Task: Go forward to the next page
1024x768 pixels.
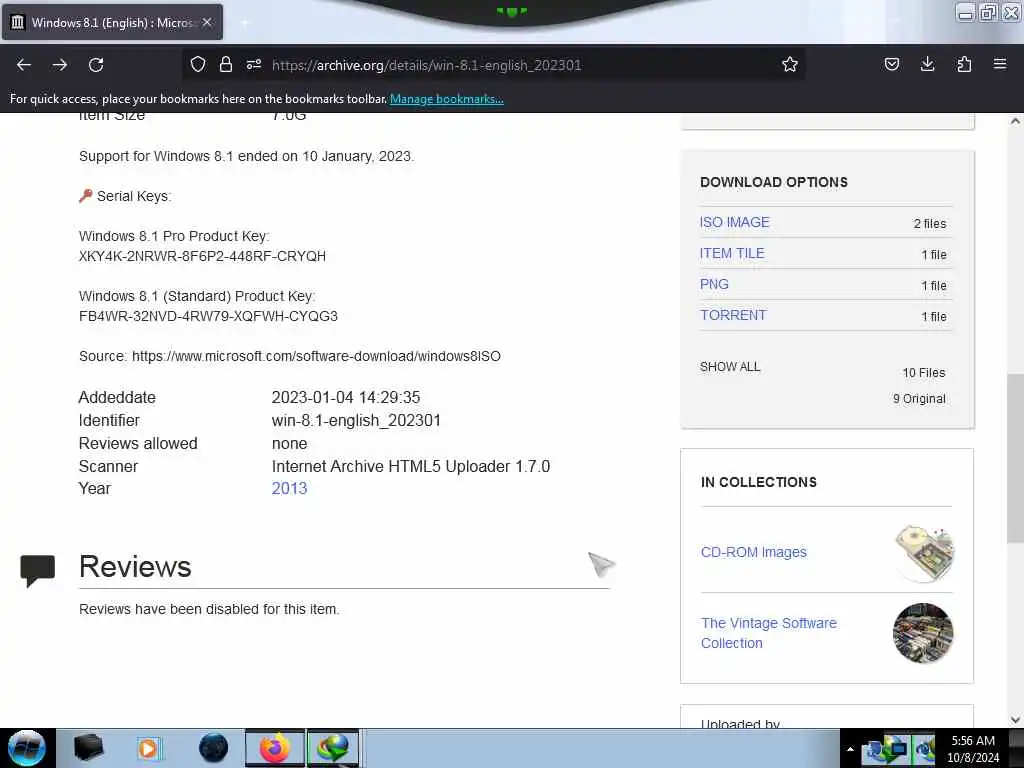Action: tap(60, 65)
